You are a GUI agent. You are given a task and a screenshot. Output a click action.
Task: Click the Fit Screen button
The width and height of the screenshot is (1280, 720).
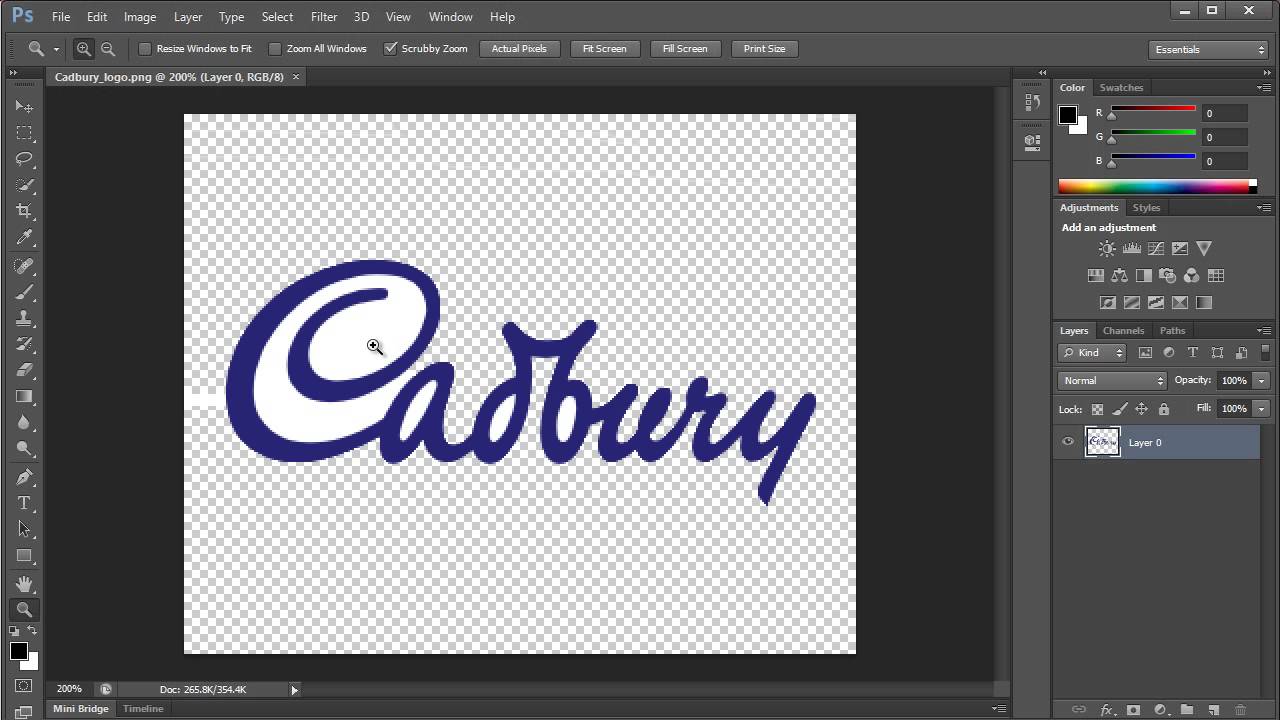point(604,48)
